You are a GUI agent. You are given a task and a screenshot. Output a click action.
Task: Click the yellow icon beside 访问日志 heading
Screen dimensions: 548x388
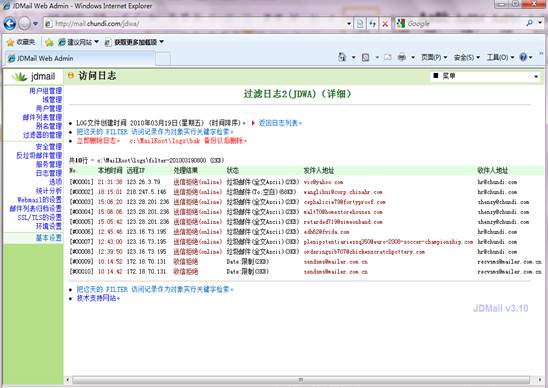pyautogui.click(x=71, y=75)
